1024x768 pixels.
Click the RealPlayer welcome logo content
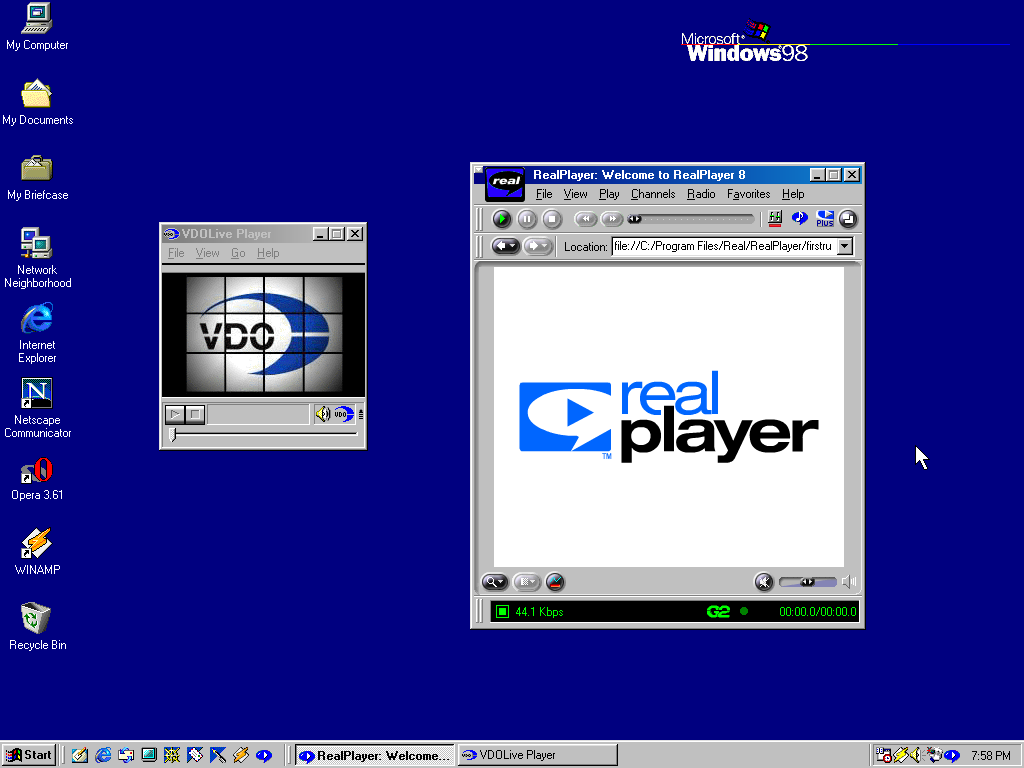(x=669, y=417)
